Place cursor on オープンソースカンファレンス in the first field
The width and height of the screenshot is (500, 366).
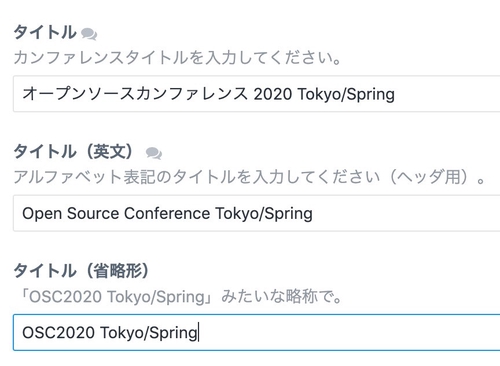[x=135, y=94]
